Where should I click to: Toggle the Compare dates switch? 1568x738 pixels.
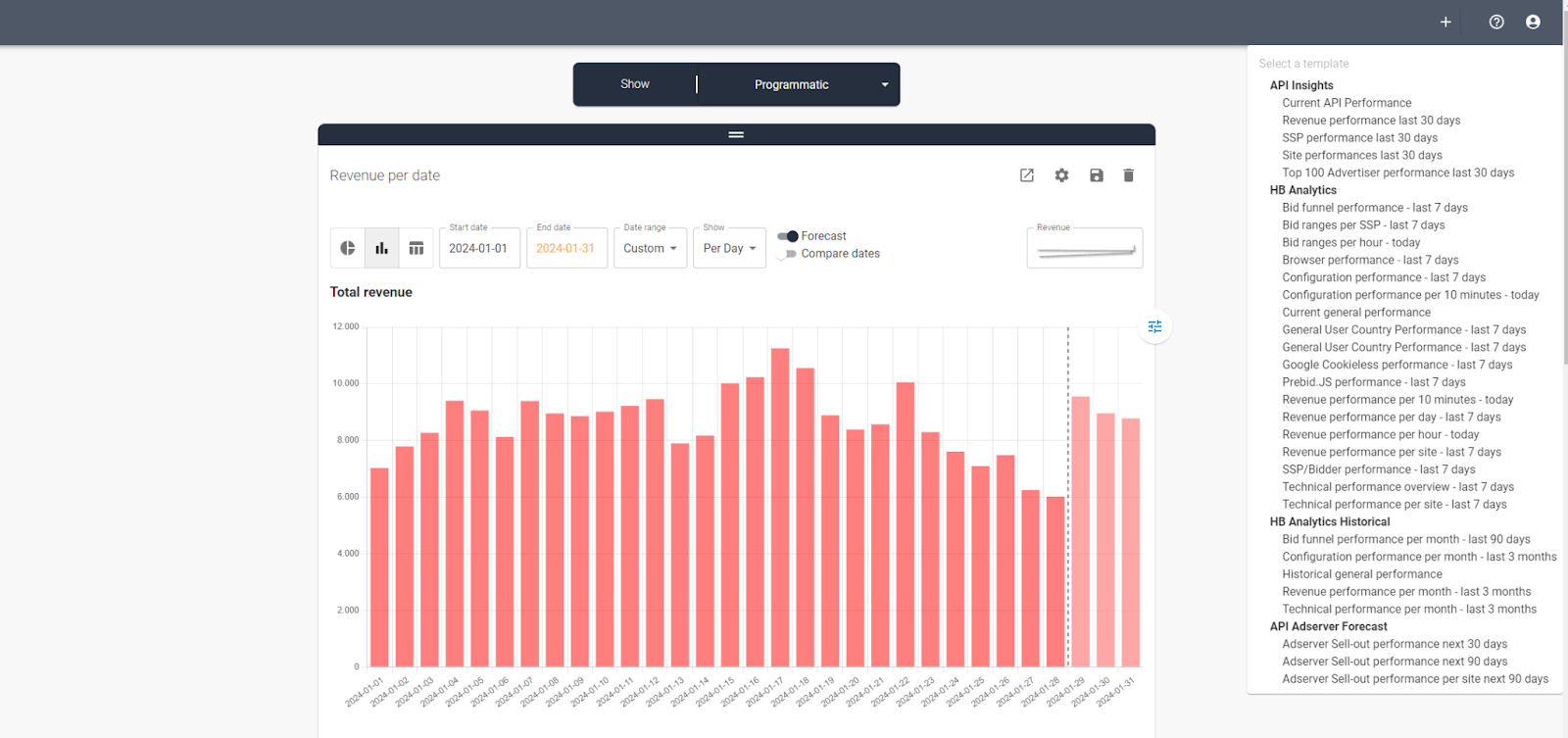(787, 254)
